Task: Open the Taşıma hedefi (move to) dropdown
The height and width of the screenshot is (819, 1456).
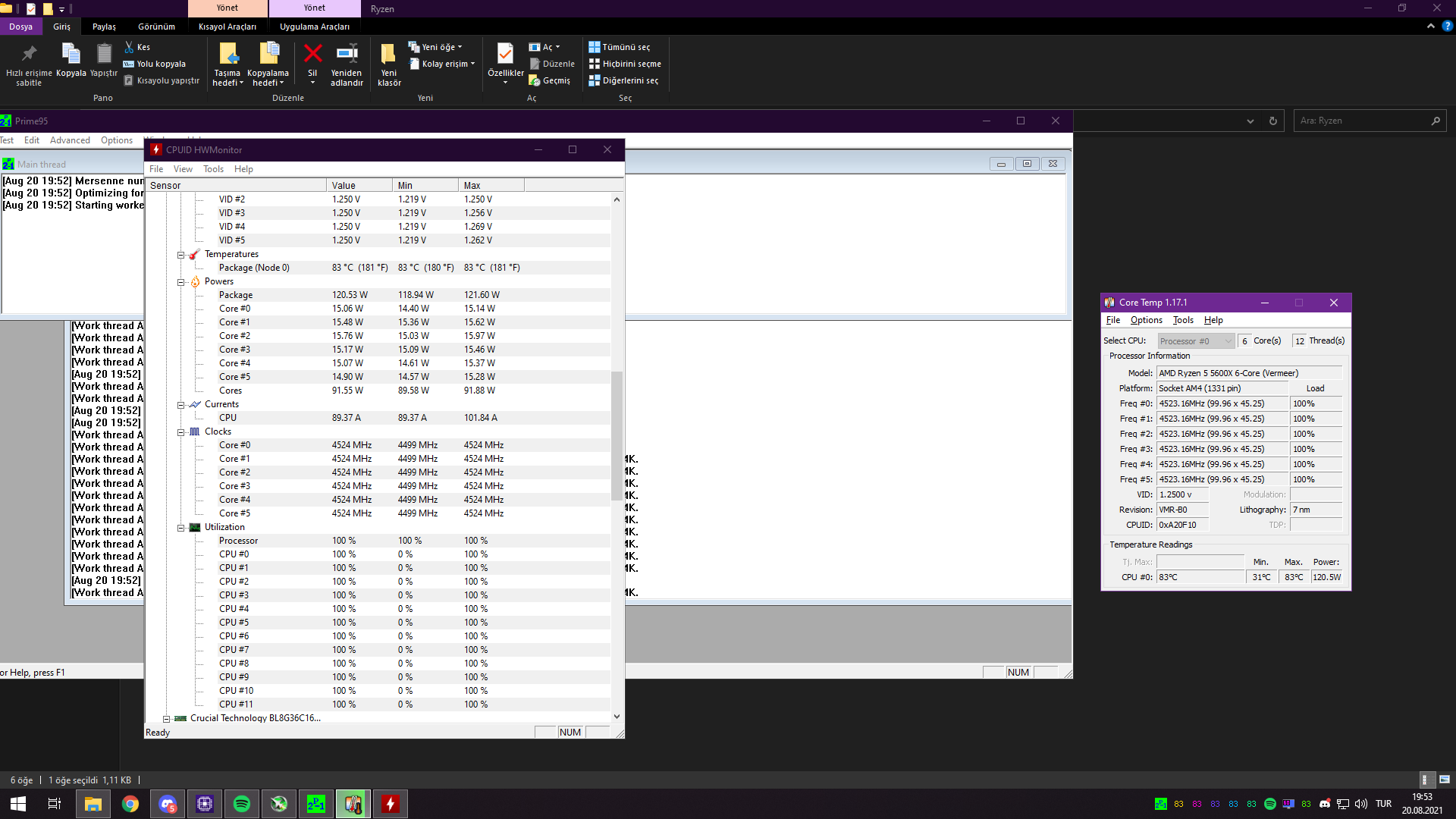Action: [x=227, y=78]
